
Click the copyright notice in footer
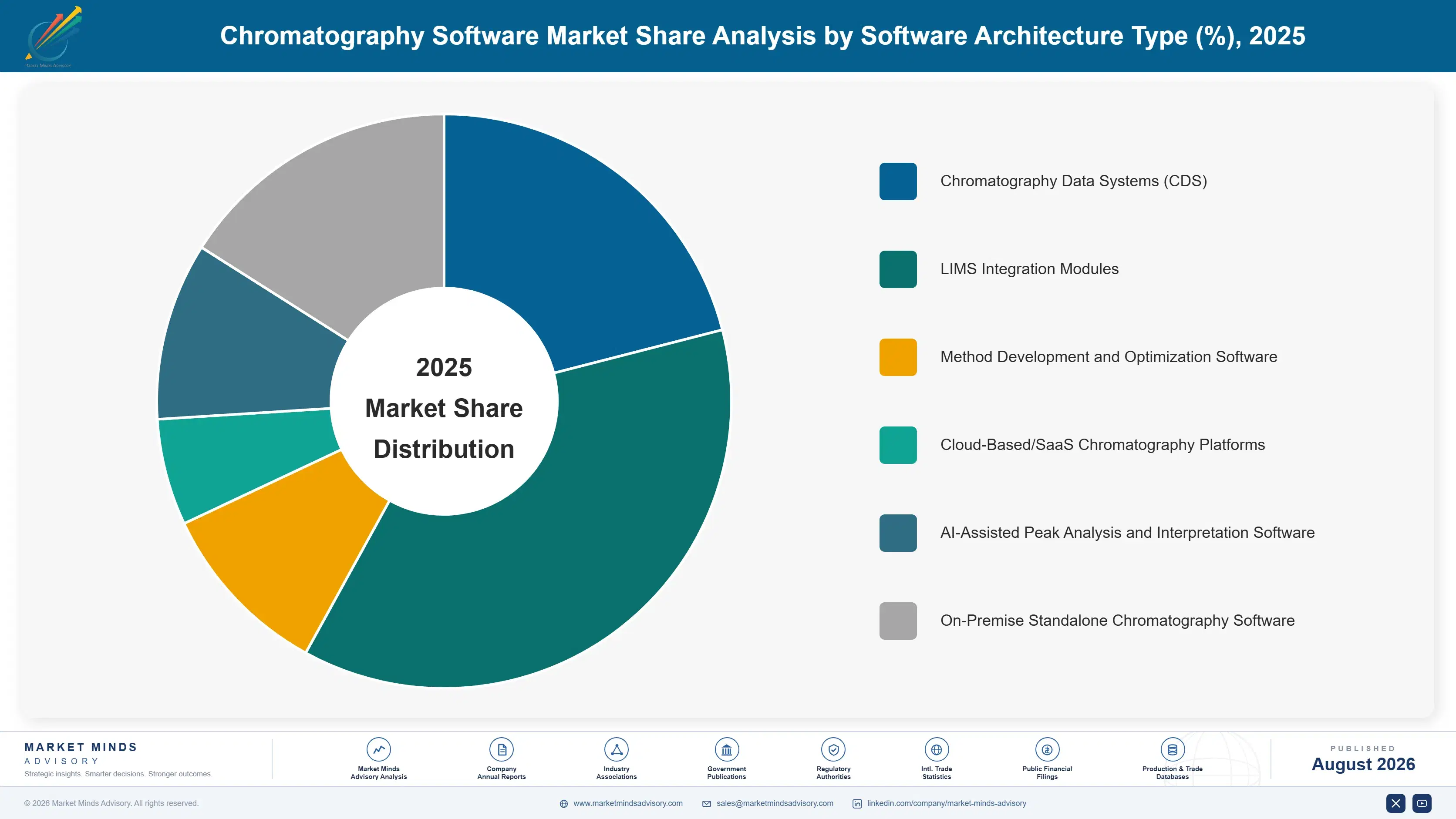click(111, 803)
